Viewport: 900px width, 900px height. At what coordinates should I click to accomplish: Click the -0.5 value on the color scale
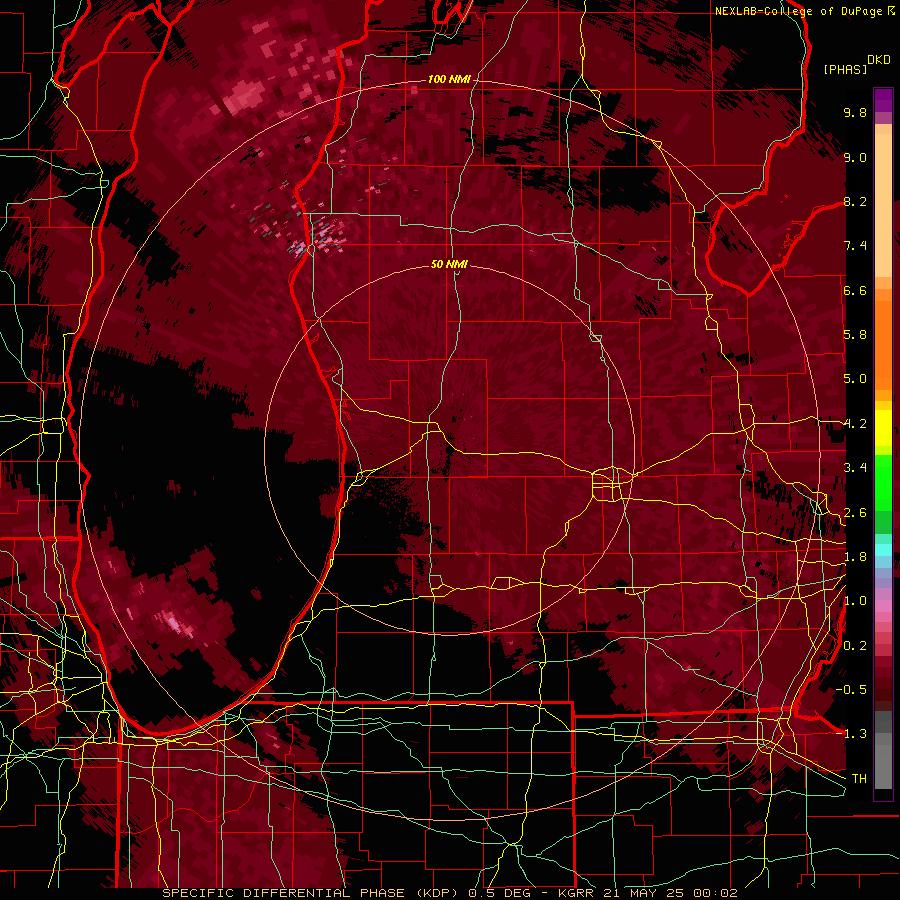click(851, 689)
